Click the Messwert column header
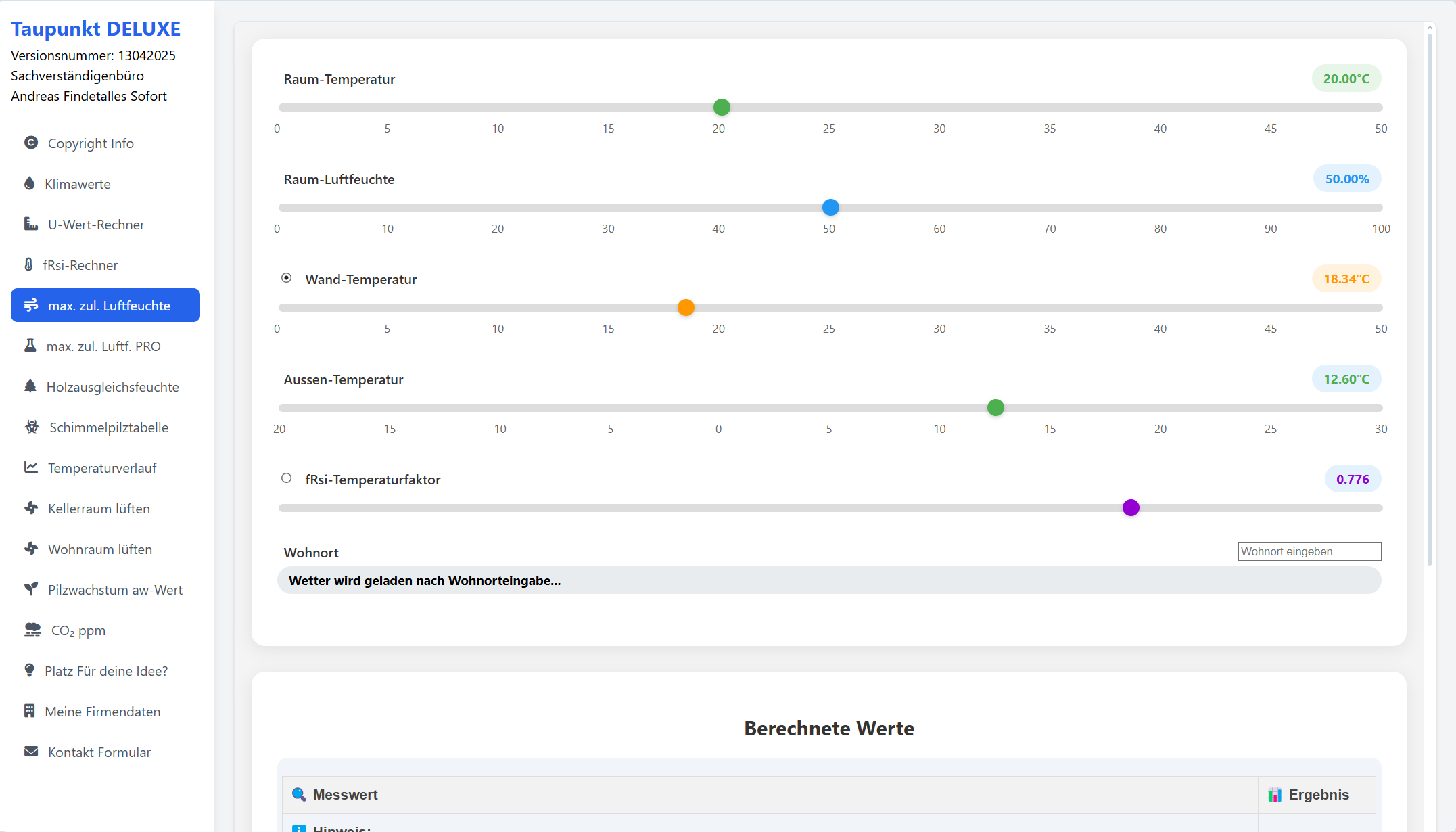This screenshot has height=832, width=1456. [770, 794]
